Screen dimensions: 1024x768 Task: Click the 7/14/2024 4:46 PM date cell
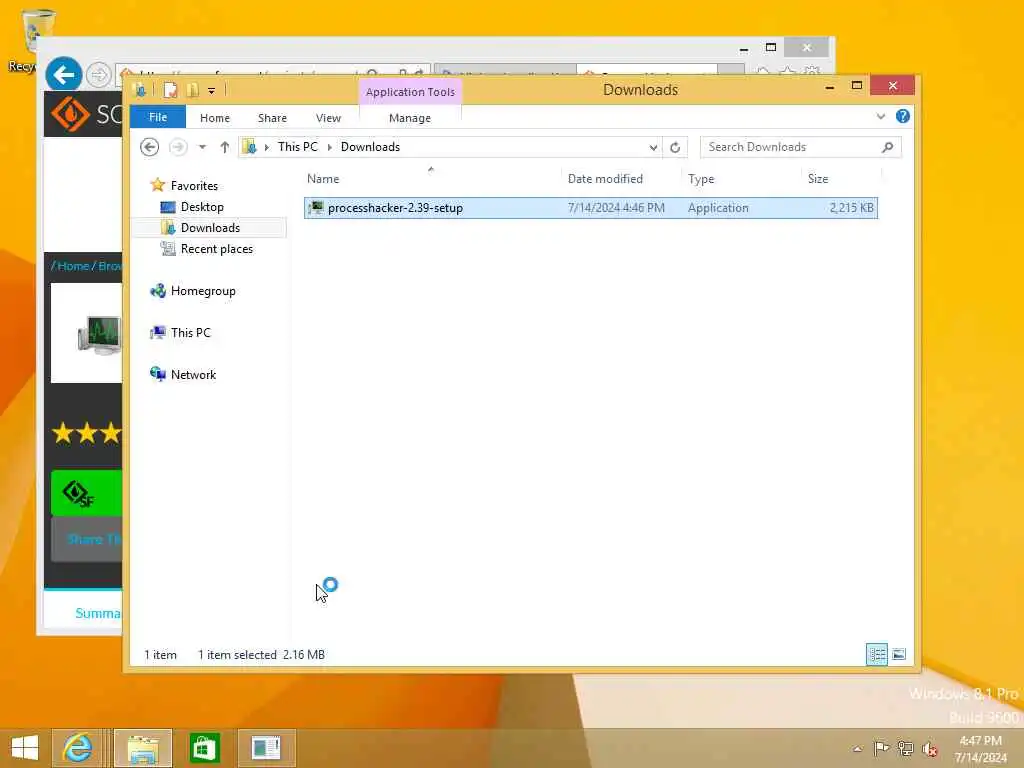(616, 208)
